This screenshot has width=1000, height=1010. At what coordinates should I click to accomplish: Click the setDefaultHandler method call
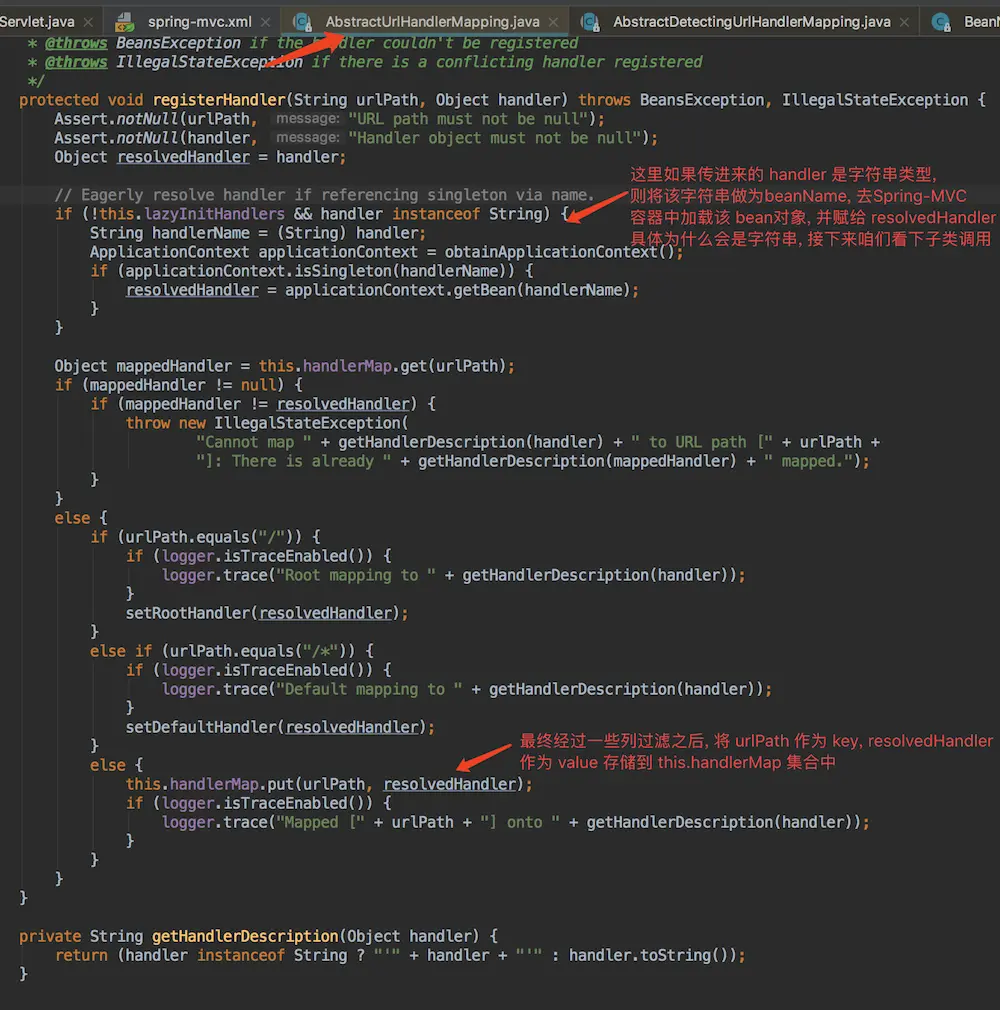click(x=201, y=727)
